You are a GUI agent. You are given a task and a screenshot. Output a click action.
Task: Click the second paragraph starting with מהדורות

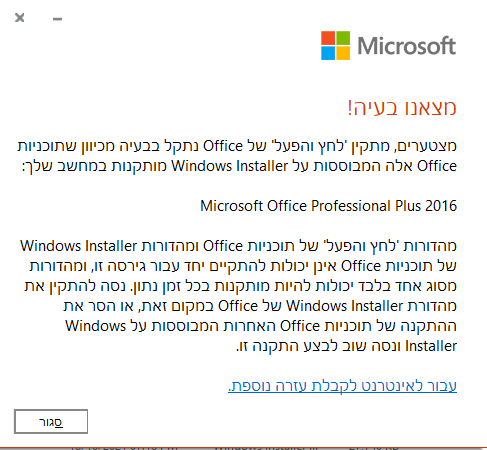(x=238, y=296)
